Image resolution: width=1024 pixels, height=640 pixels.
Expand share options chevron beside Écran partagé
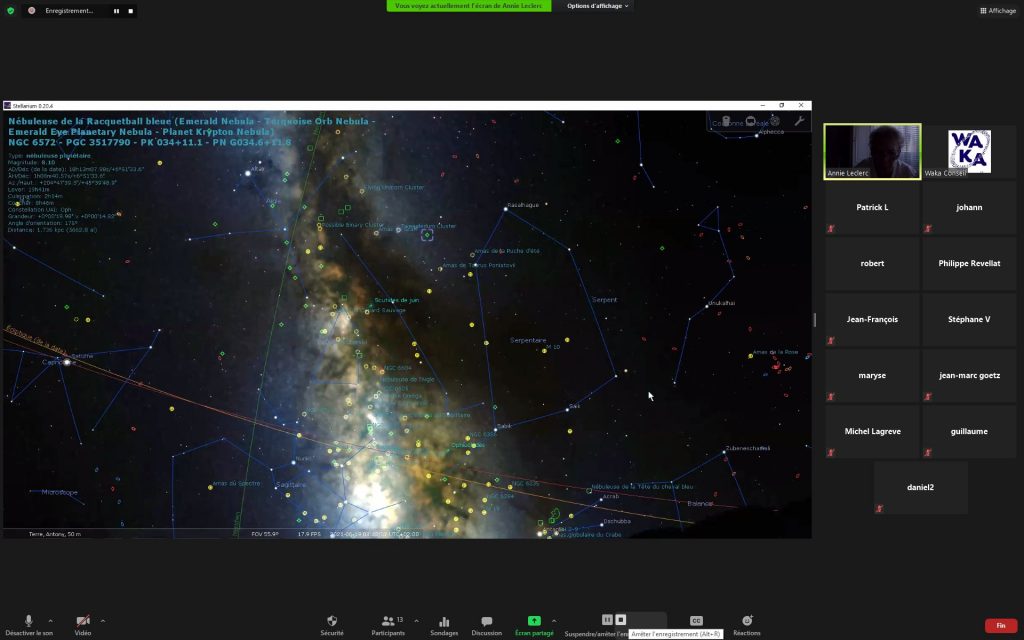[554, 621]
